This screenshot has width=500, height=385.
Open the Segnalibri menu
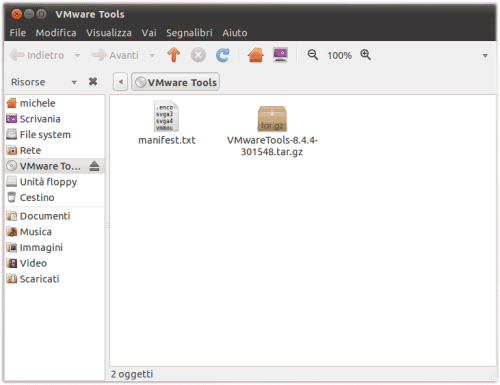189,33
